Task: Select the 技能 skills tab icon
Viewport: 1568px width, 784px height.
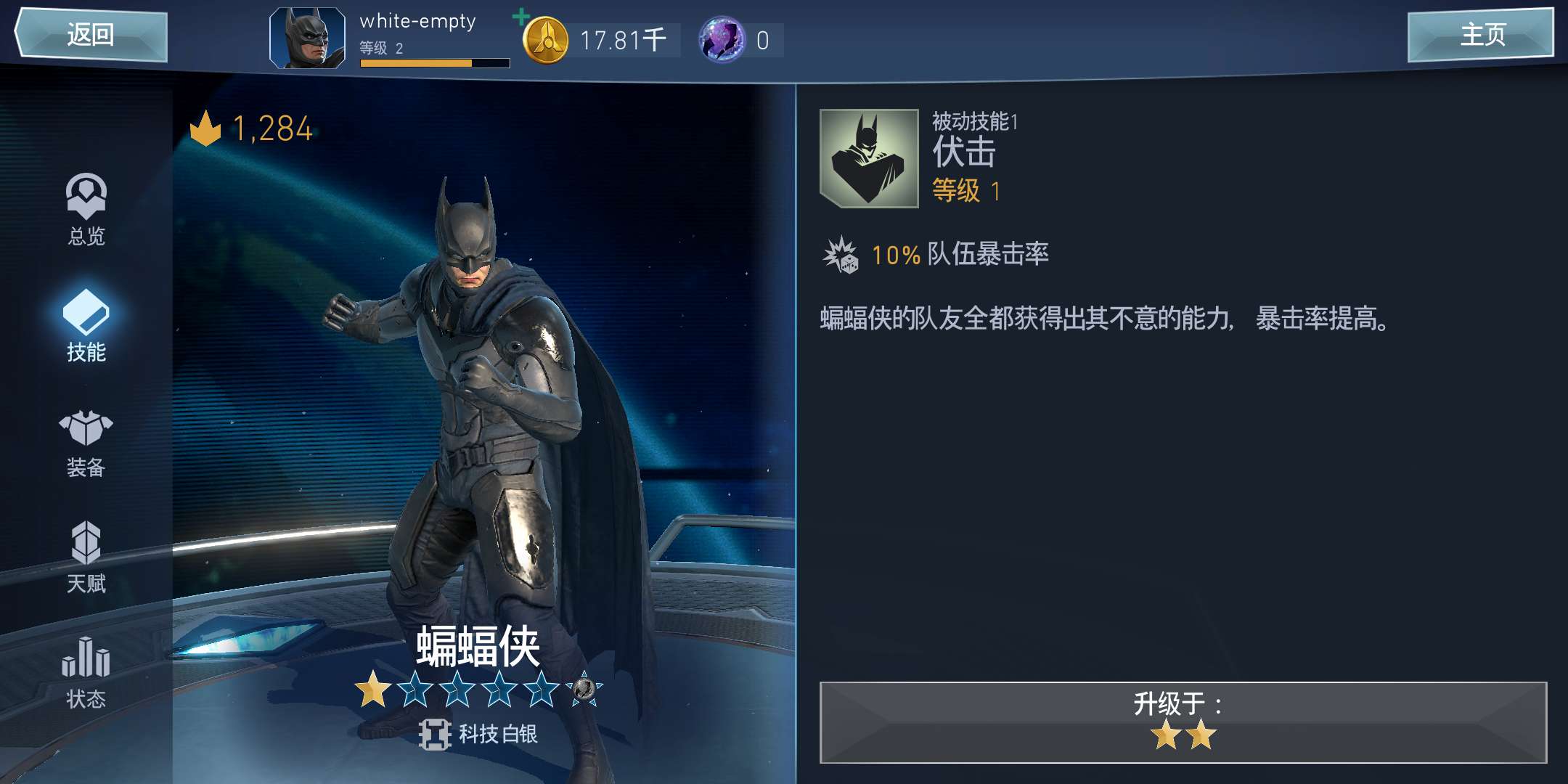Action: (x=86, y=312)
